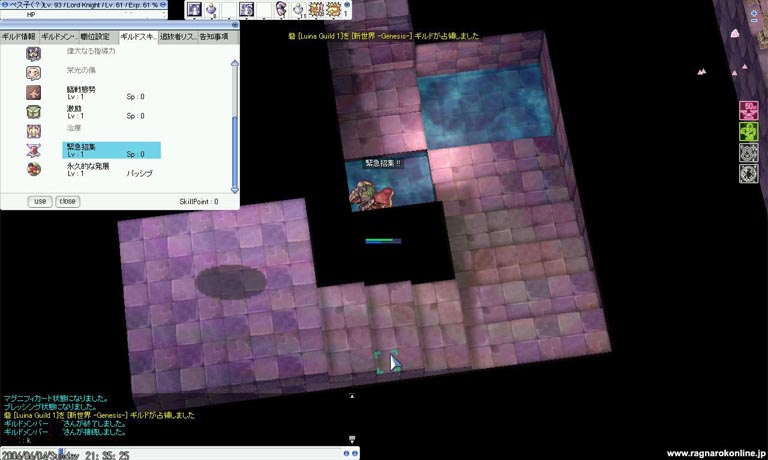Viewport: 768px width, 460px height.
Task: Select the 緊急招集 skill icon
Action: (33, 150)
